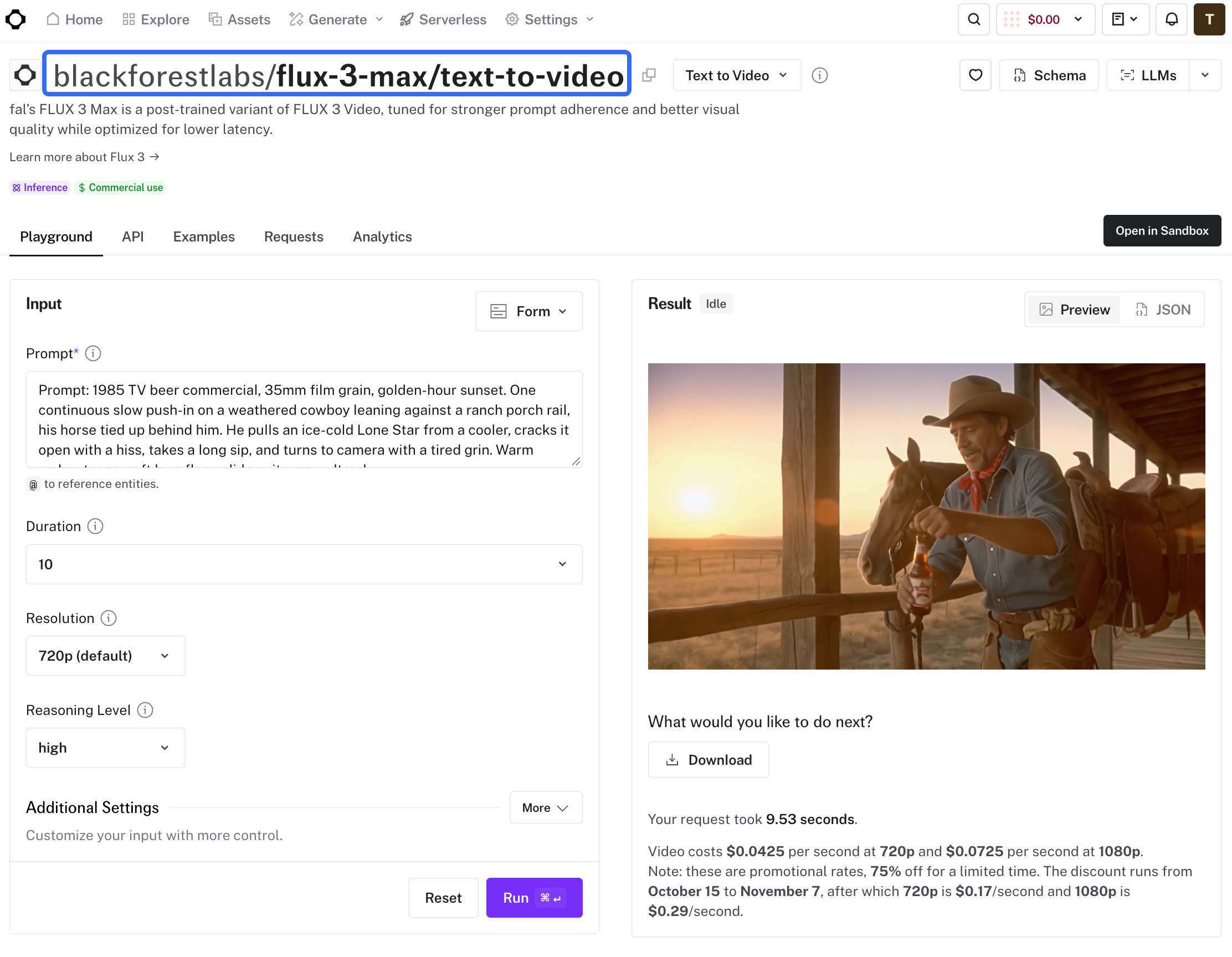Open the docs notebook icon dropdown
This screenshot has width=1232, height=957.
coord(1126,20)
